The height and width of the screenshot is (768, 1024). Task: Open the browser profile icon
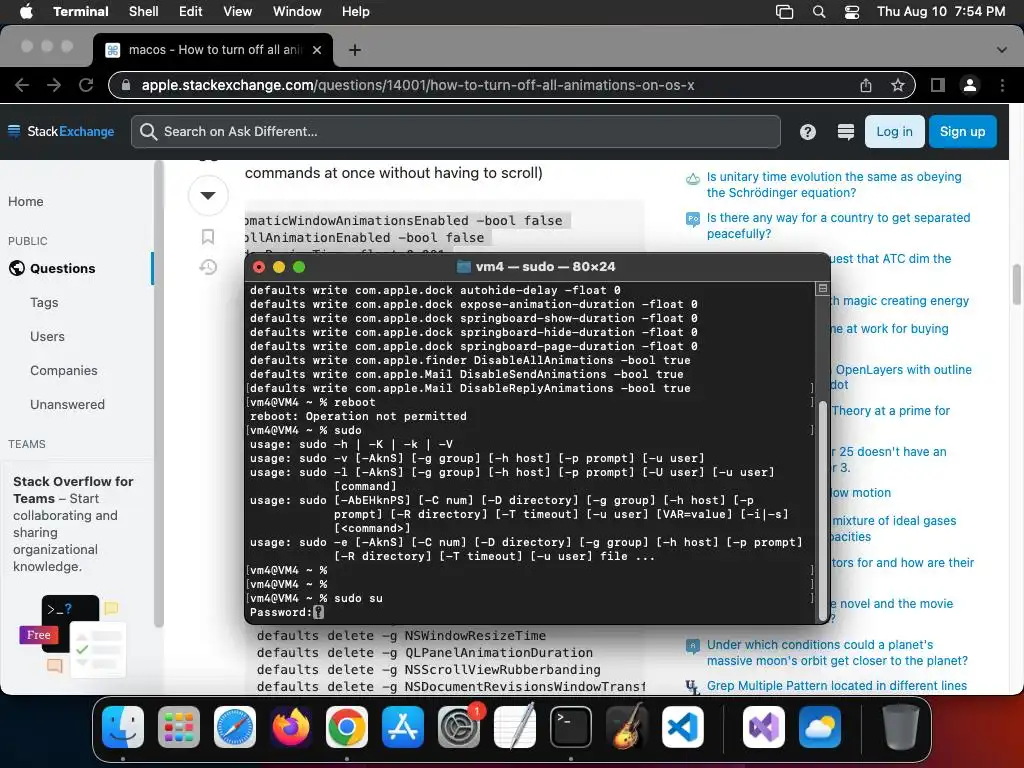(970, 85)
